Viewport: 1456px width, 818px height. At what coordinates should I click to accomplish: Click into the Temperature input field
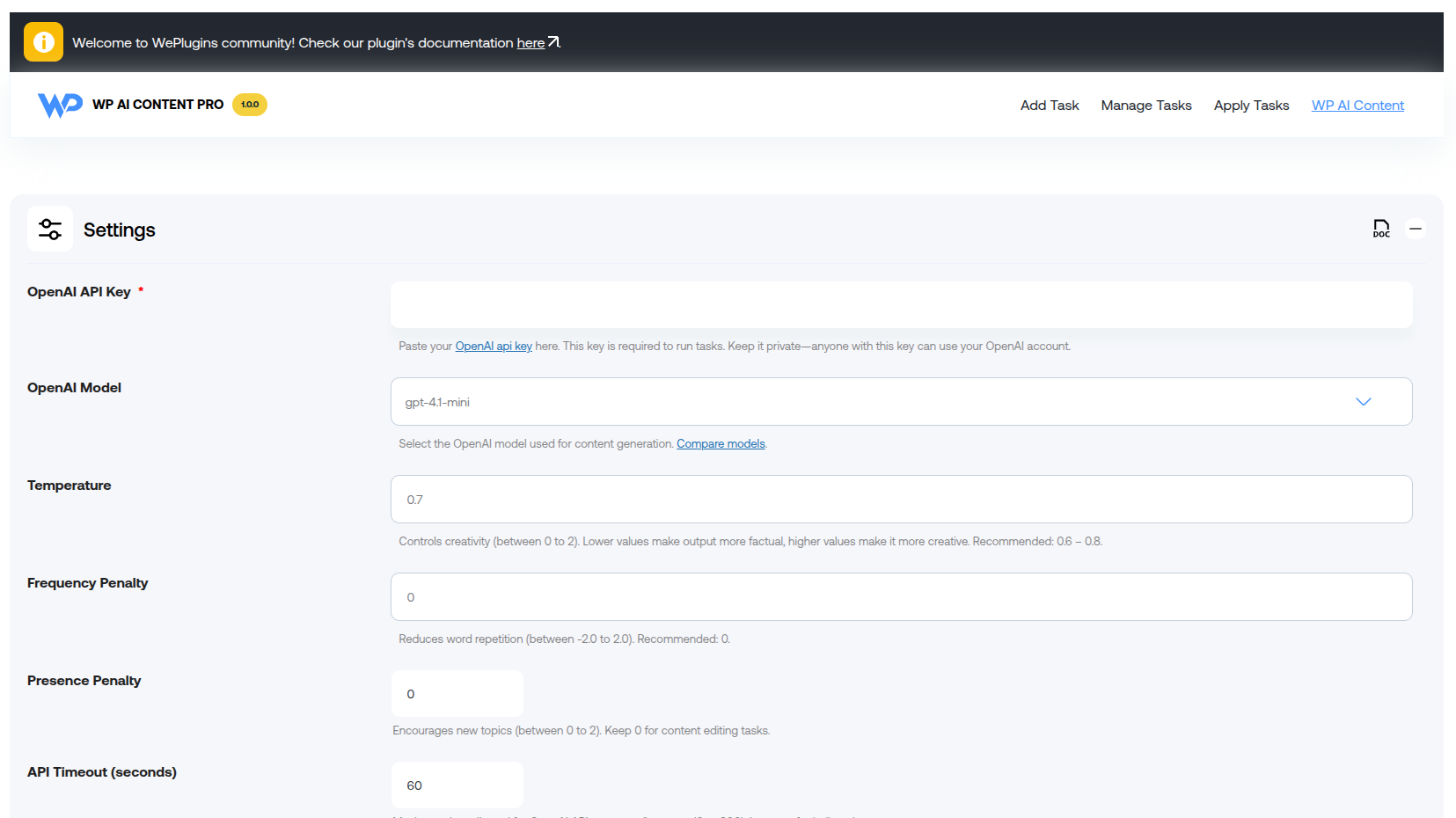coord(901,500)
